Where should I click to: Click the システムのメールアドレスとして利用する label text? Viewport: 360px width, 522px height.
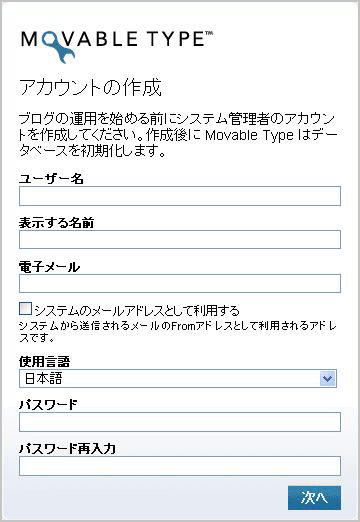click(x=137, y=310)
